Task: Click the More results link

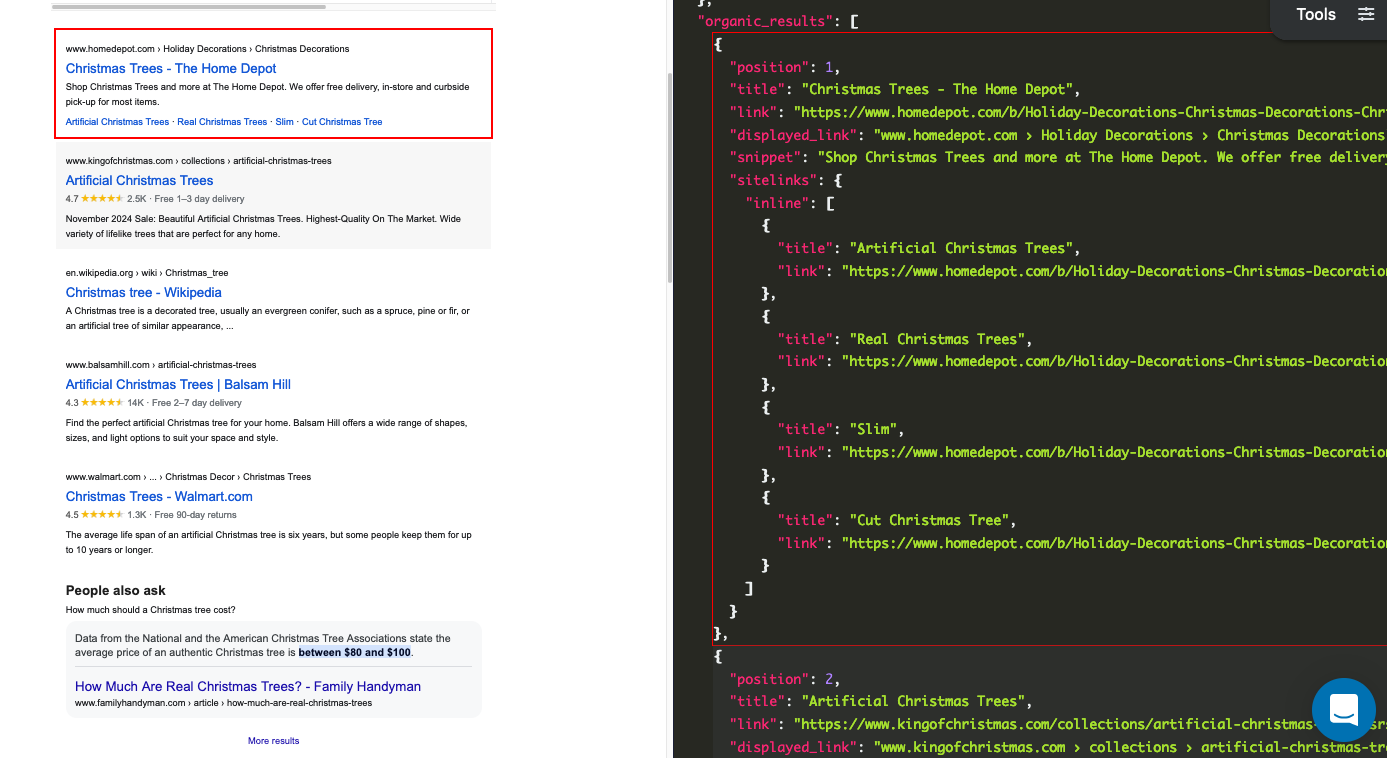Action: pos(274,741)
